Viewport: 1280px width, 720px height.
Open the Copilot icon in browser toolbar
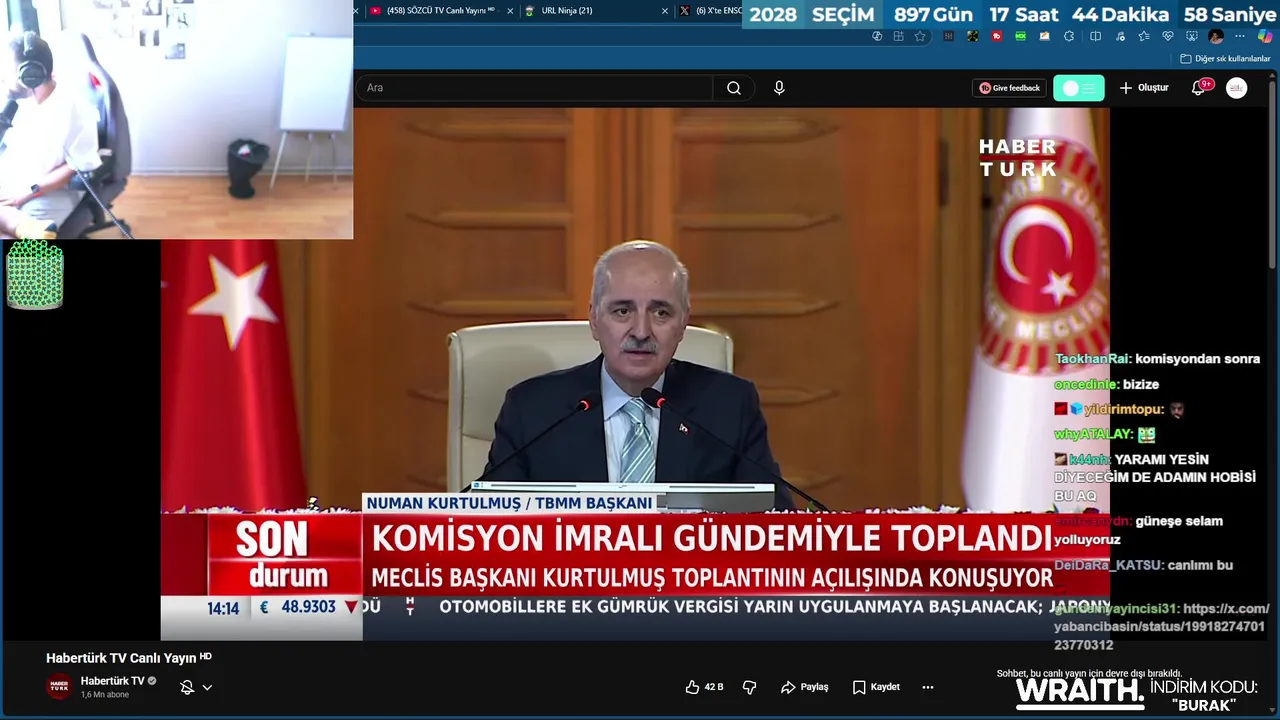(x=1265, y=36)
